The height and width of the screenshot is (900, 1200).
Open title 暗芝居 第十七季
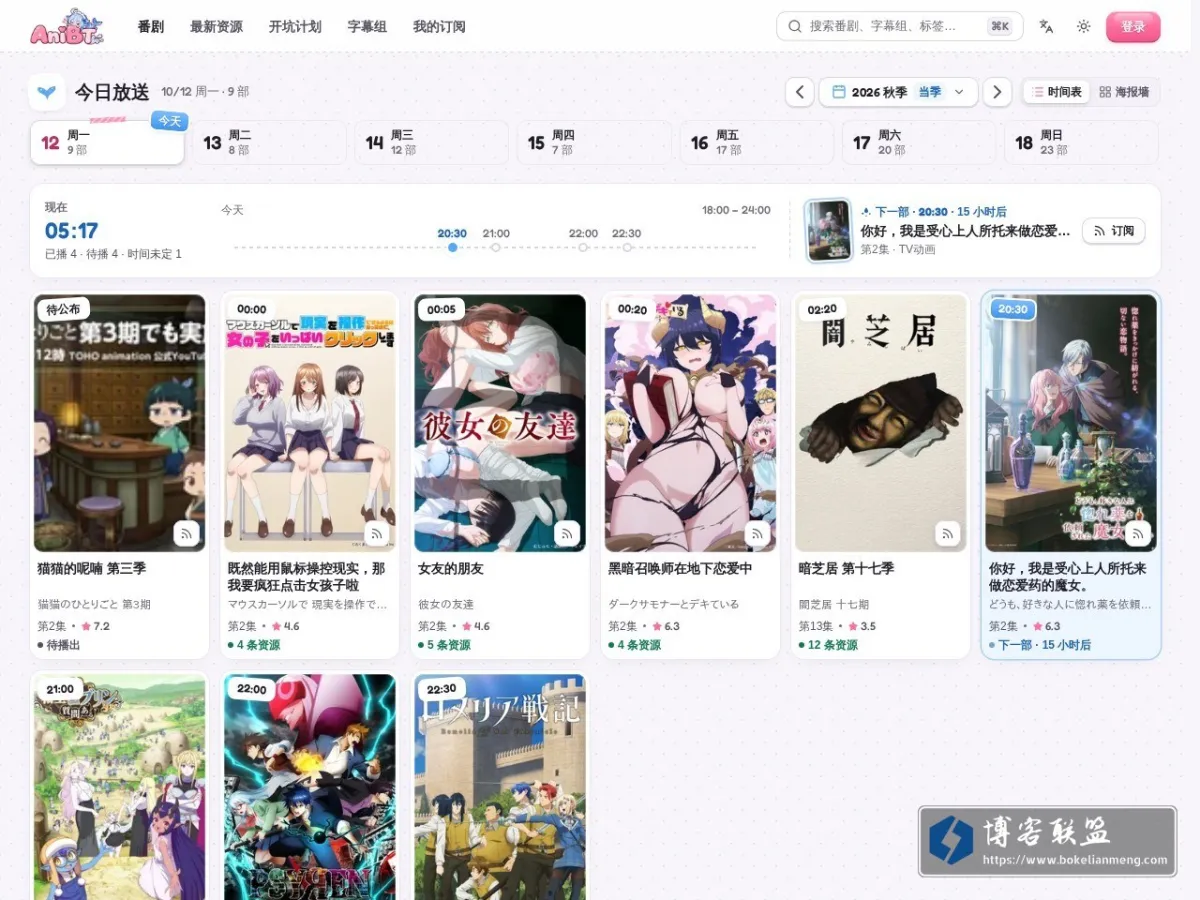point(846,568)
